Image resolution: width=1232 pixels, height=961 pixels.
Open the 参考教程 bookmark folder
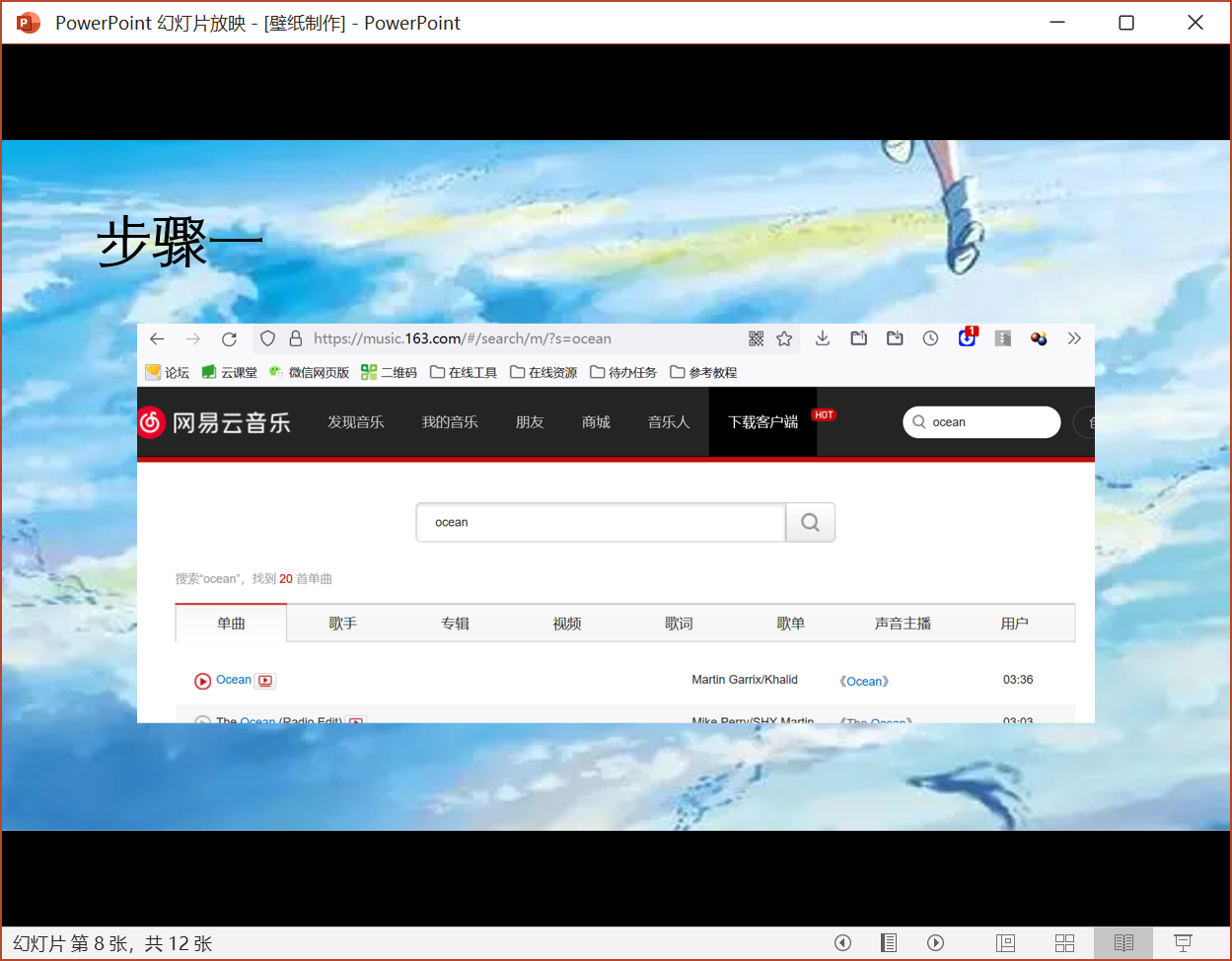(x=703, y=372)
